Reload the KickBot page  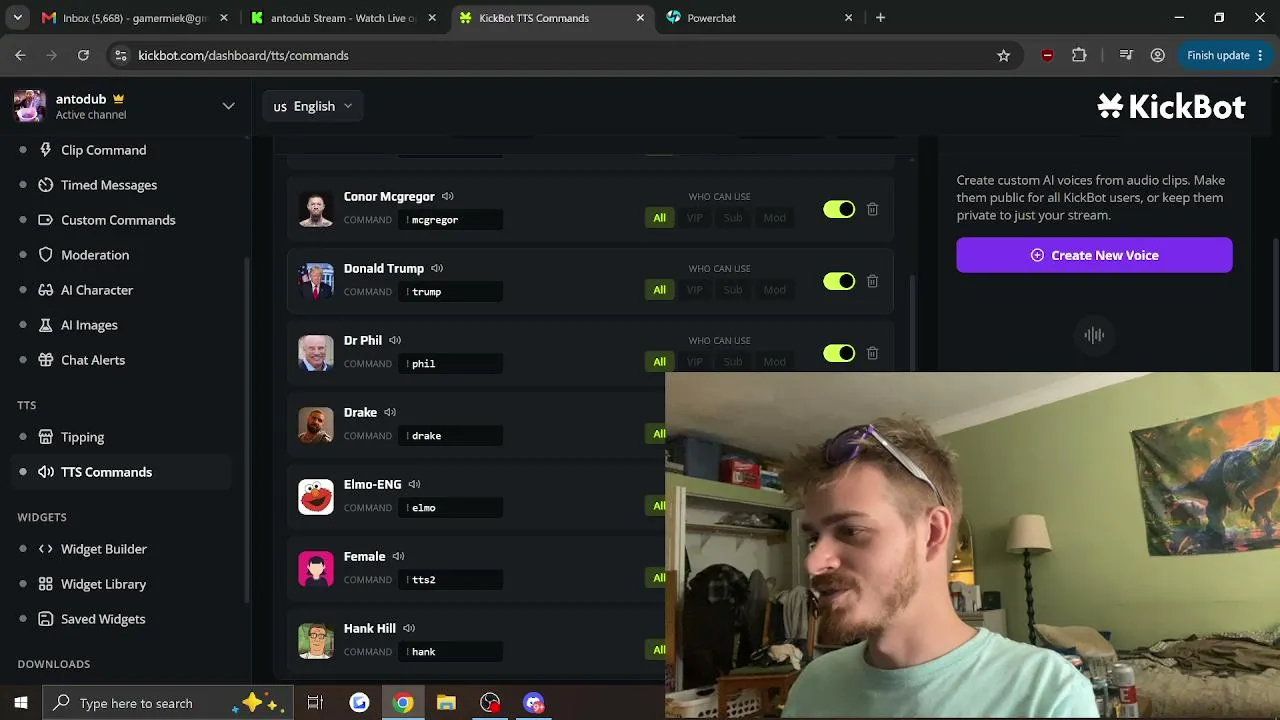(83, 56)
